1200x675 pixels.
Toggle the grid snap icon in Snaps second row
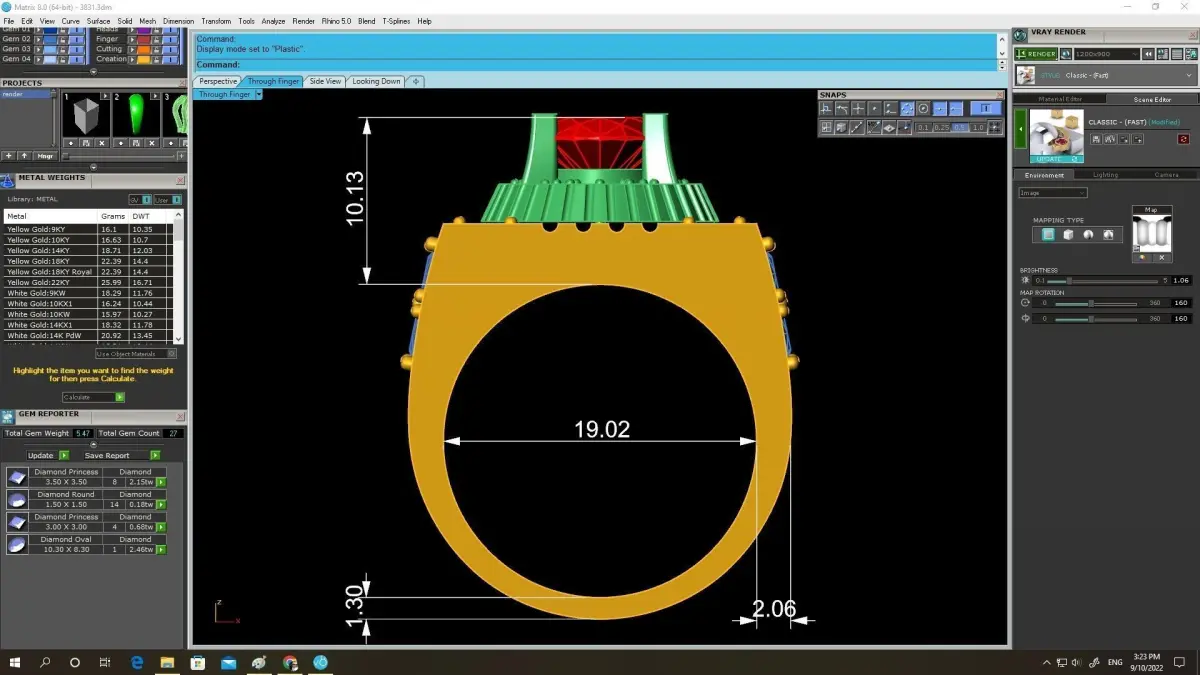pyautogui.click(x=827, y=127)
